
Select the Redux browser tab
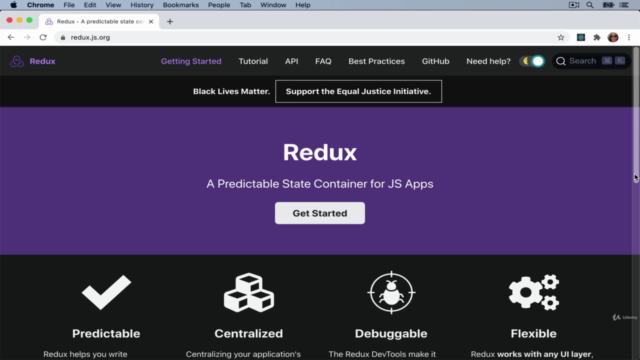[98, 21]
